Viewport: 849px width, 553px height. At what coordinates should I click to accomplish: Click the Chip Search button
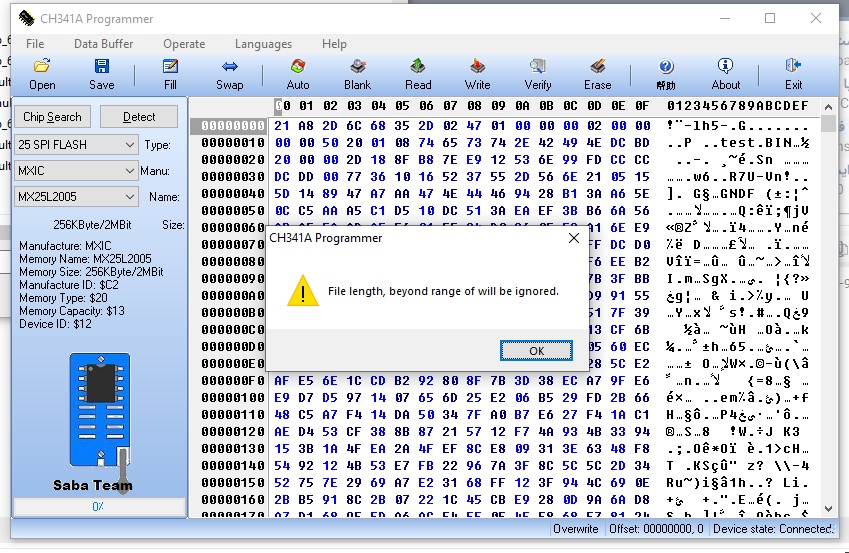pos(52,117)
